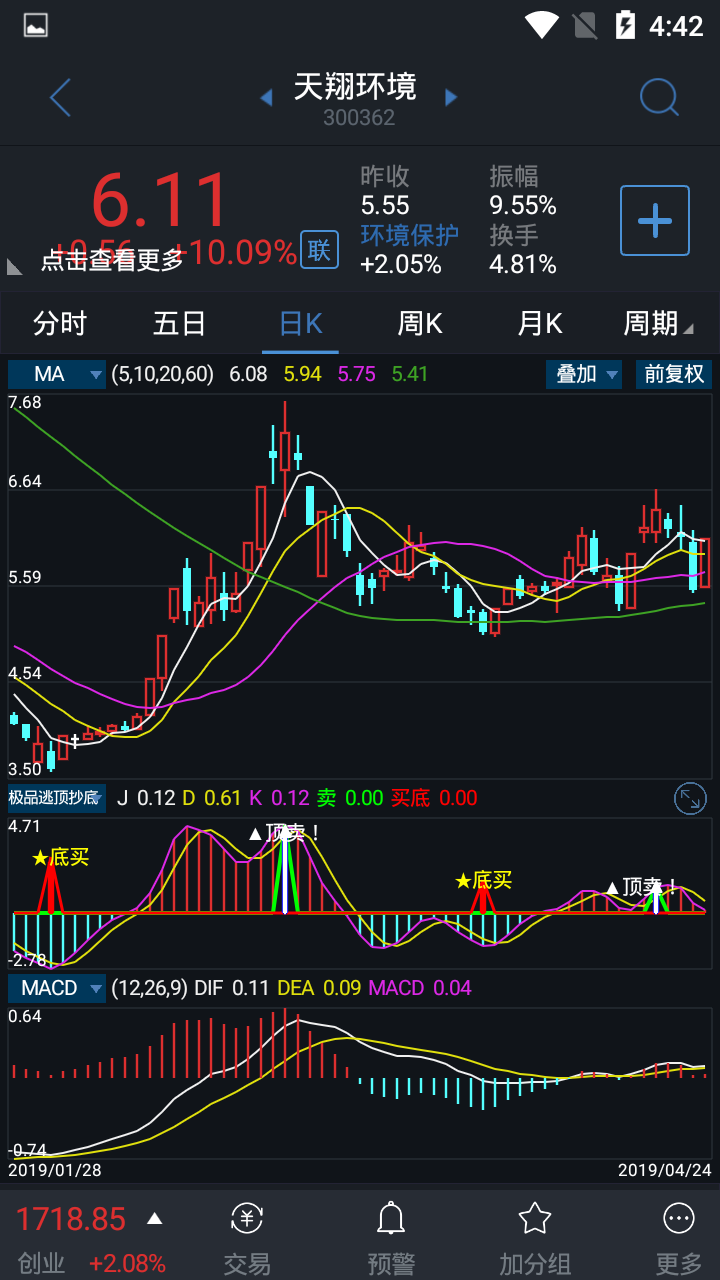Expand the indicator chart fullscreen icon
The width and height of the screenshot is (720, 1280).
tap(691, 798)
